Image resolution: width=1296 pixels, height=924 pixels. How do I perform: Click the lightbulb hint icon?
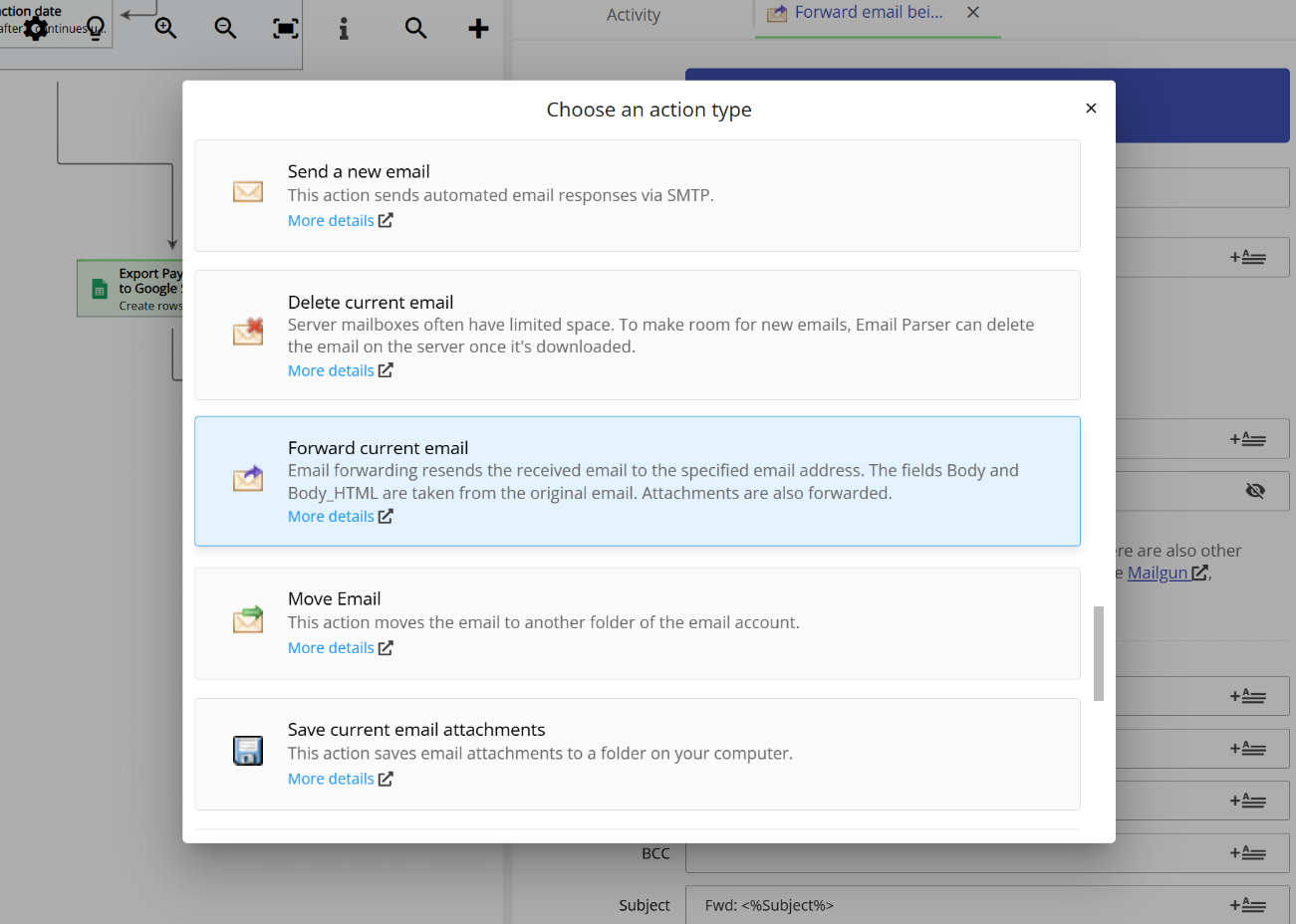(95, 29)
